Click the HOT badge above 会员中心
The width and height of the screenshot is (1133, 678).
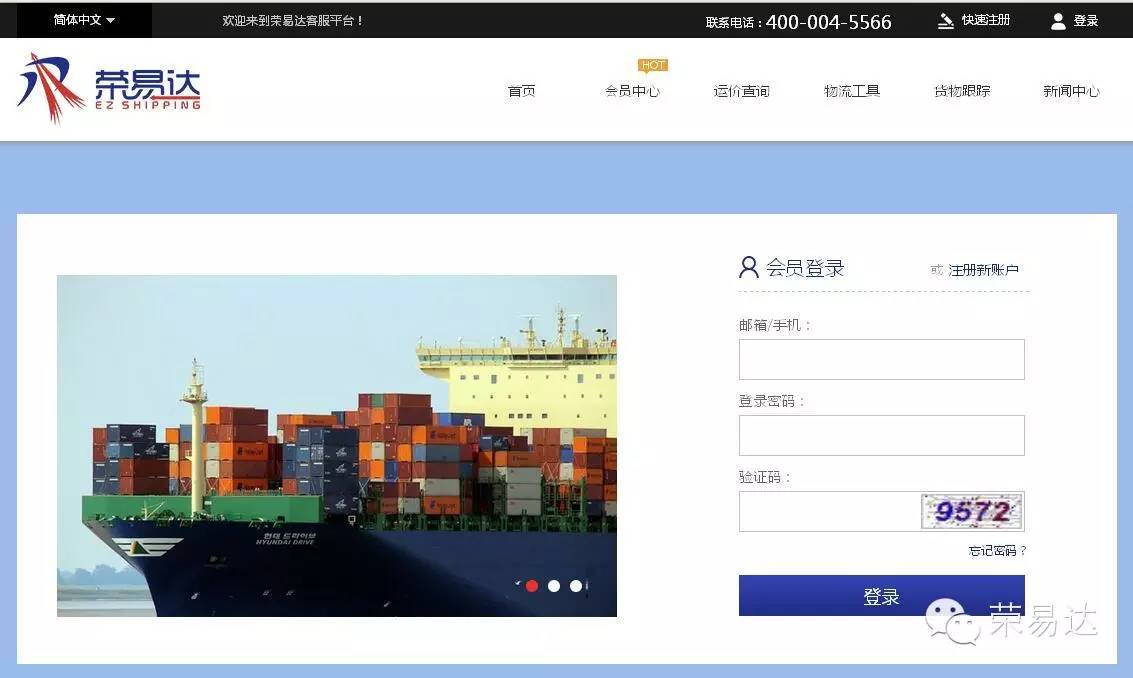tap(653, 66)
